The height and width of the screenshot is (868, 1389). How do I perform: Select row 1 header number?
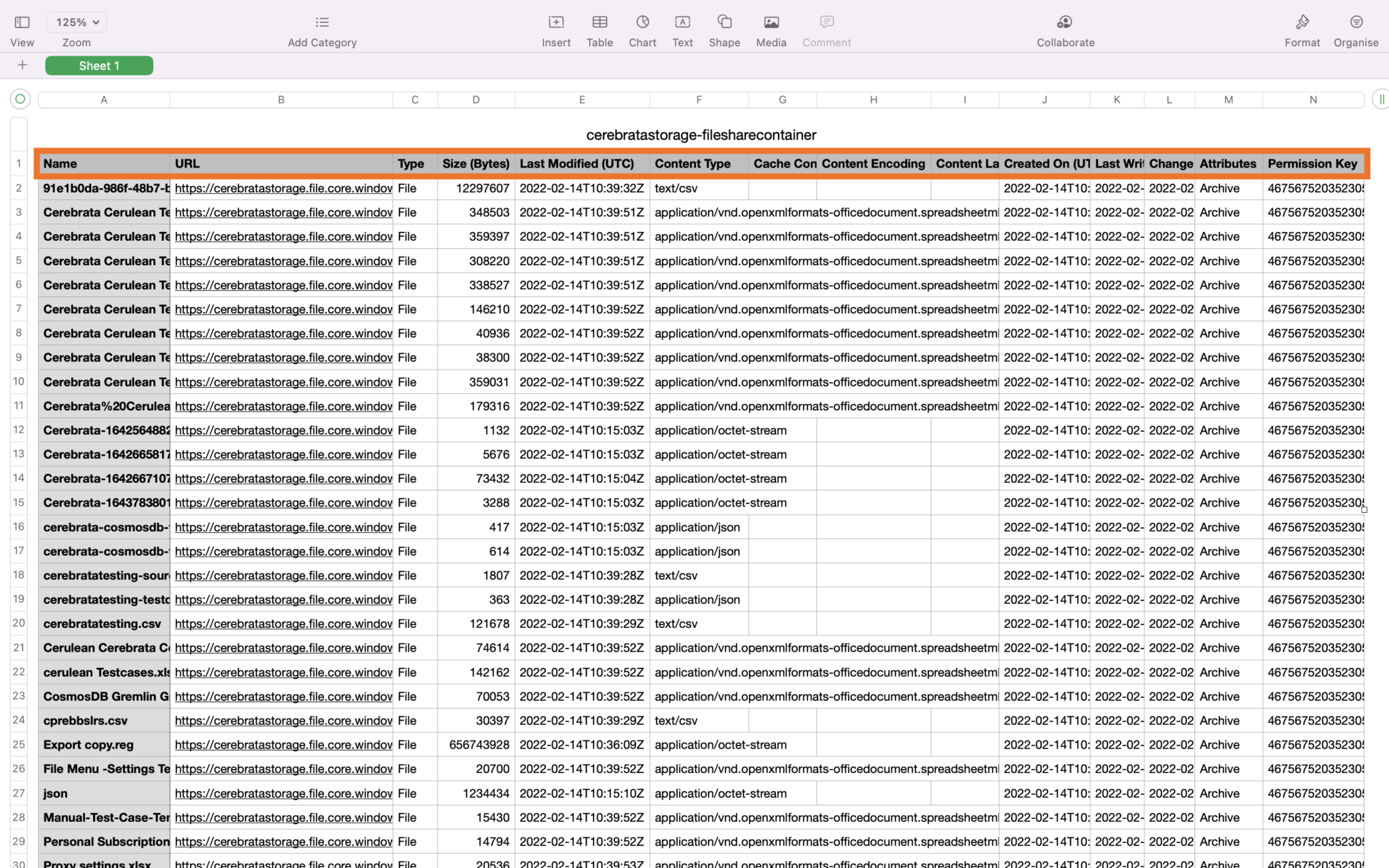(x=19, y=163)
